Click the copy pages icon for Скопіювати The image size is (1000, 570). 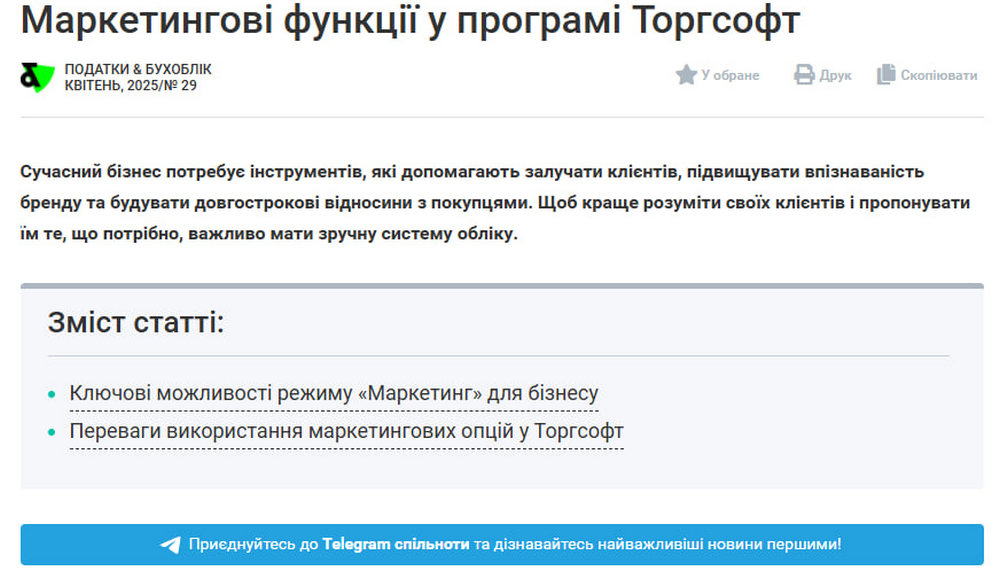[x=886, y=75]
